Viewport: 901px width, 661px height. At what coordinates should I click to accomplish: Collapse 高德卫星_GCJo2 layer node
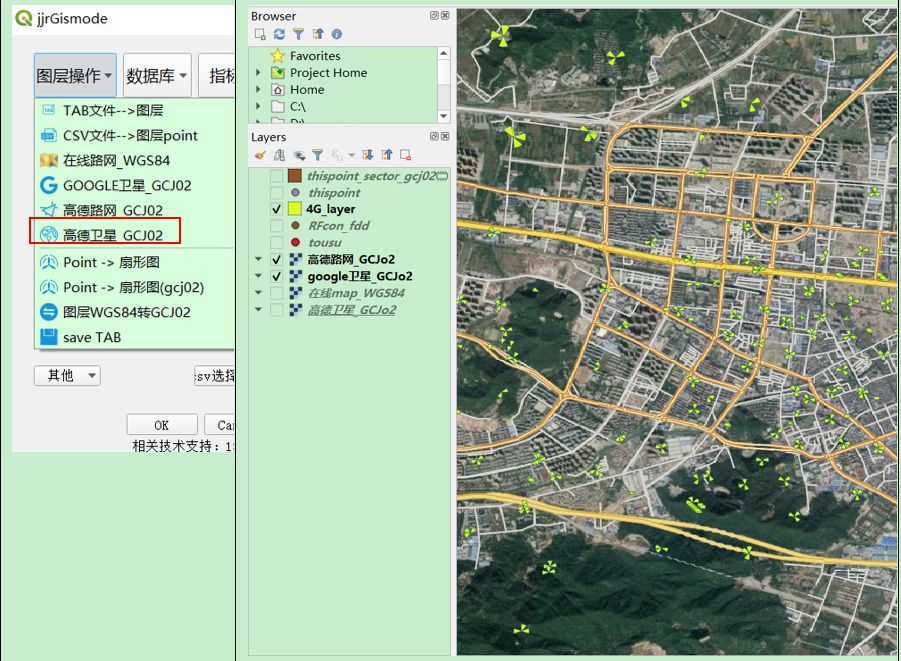(259, 309)
